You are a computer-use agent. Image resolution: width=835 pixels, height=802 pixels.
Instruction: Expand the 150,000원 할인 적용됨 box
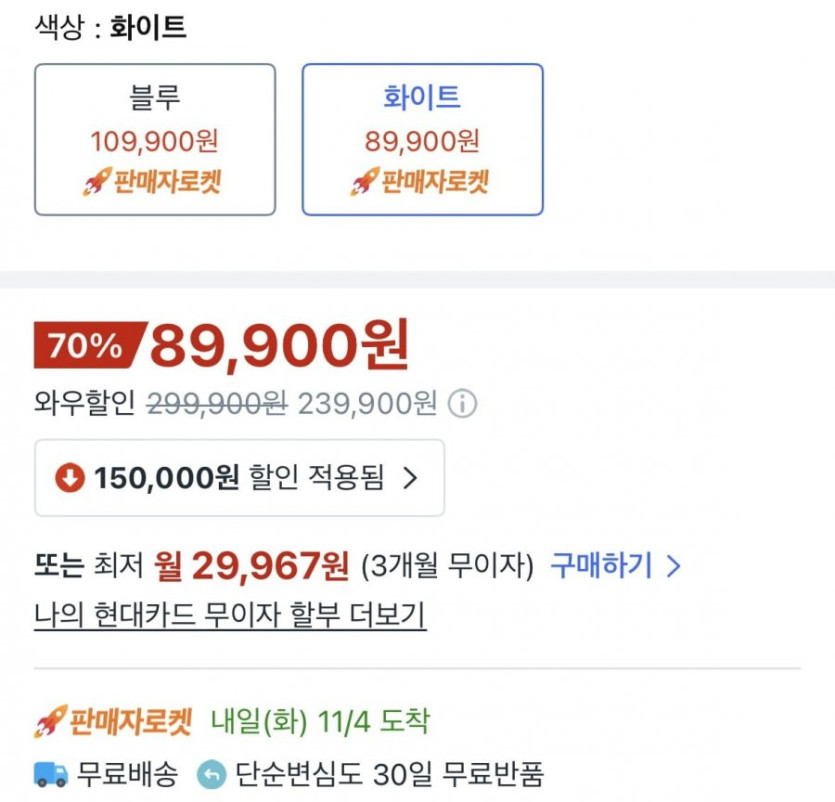[239, 478]
